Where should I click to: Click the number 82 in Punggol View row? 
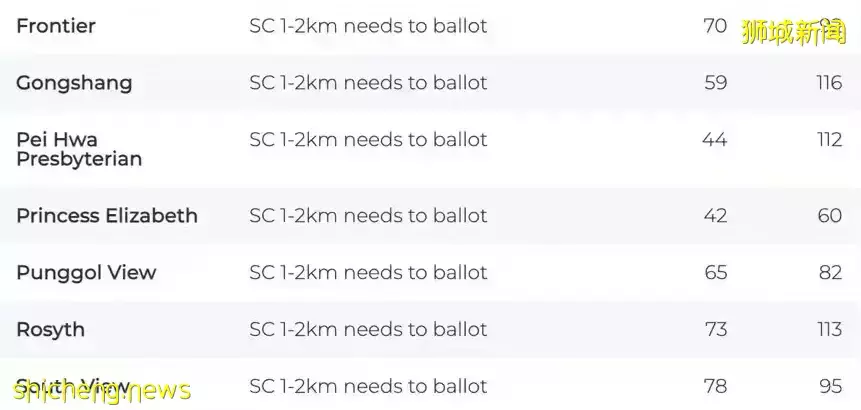(830, 273)
